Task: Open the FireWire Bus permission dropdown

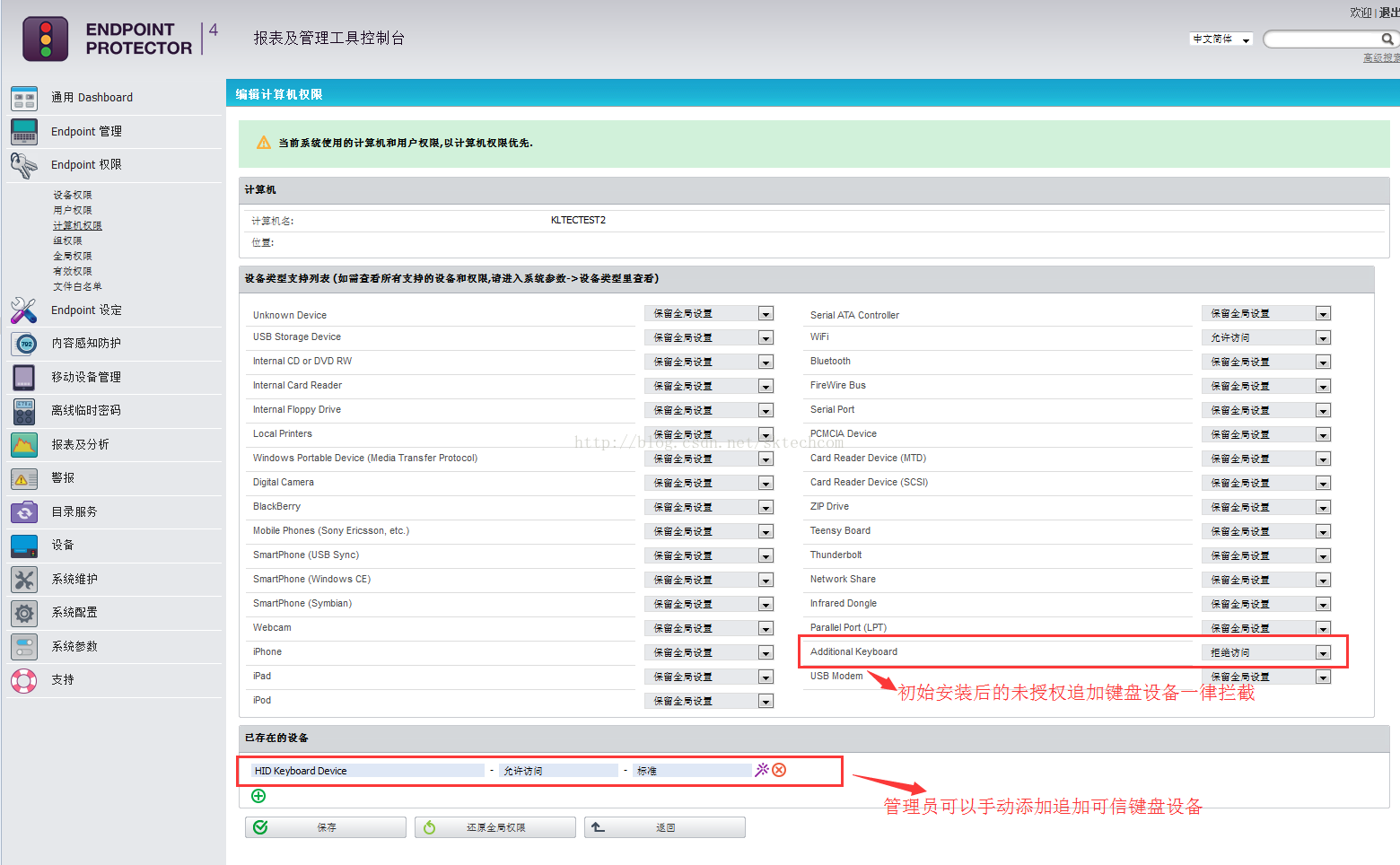Action: (x=1266, y=386)
